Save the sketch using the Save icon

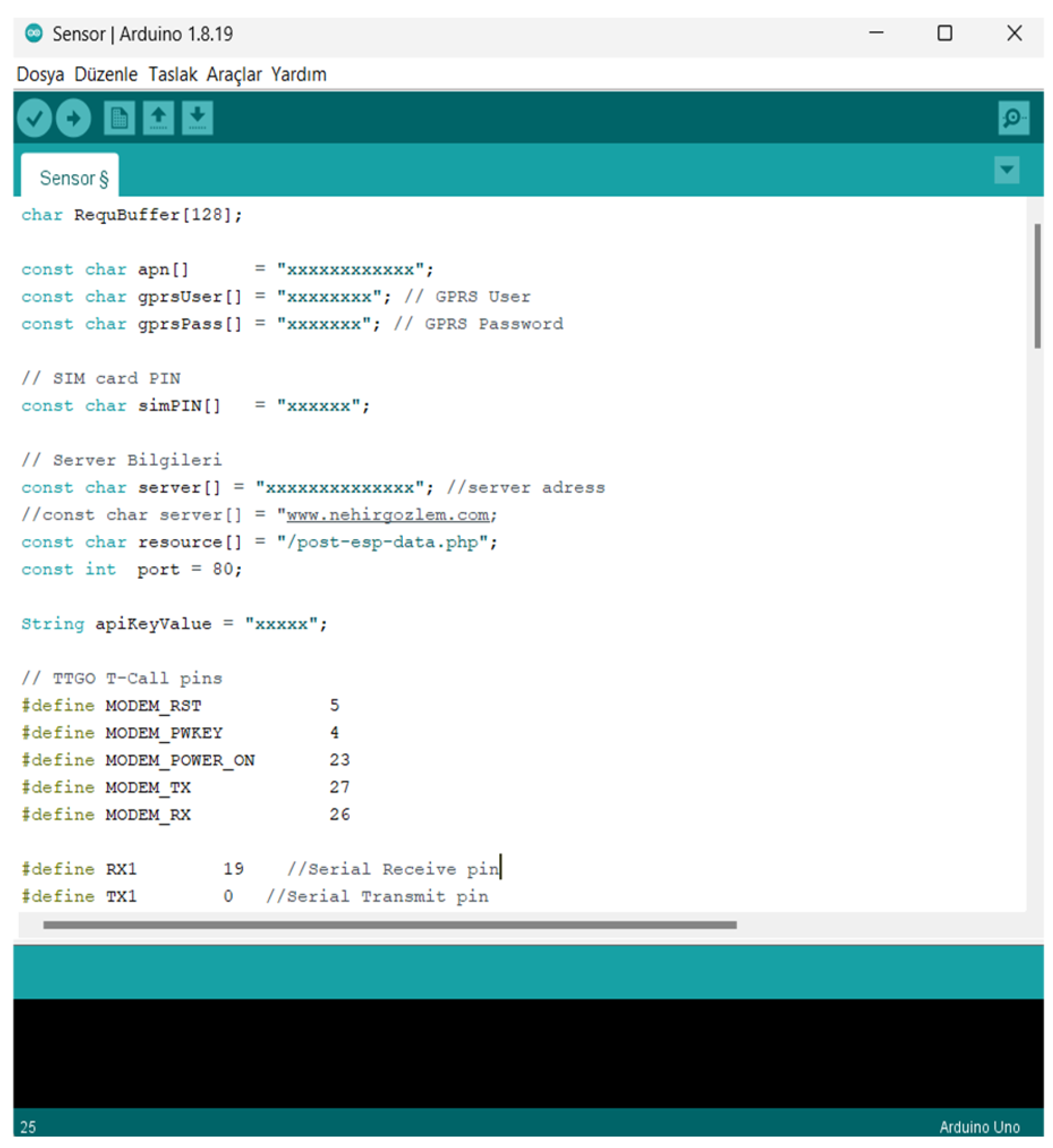[197, 117]
